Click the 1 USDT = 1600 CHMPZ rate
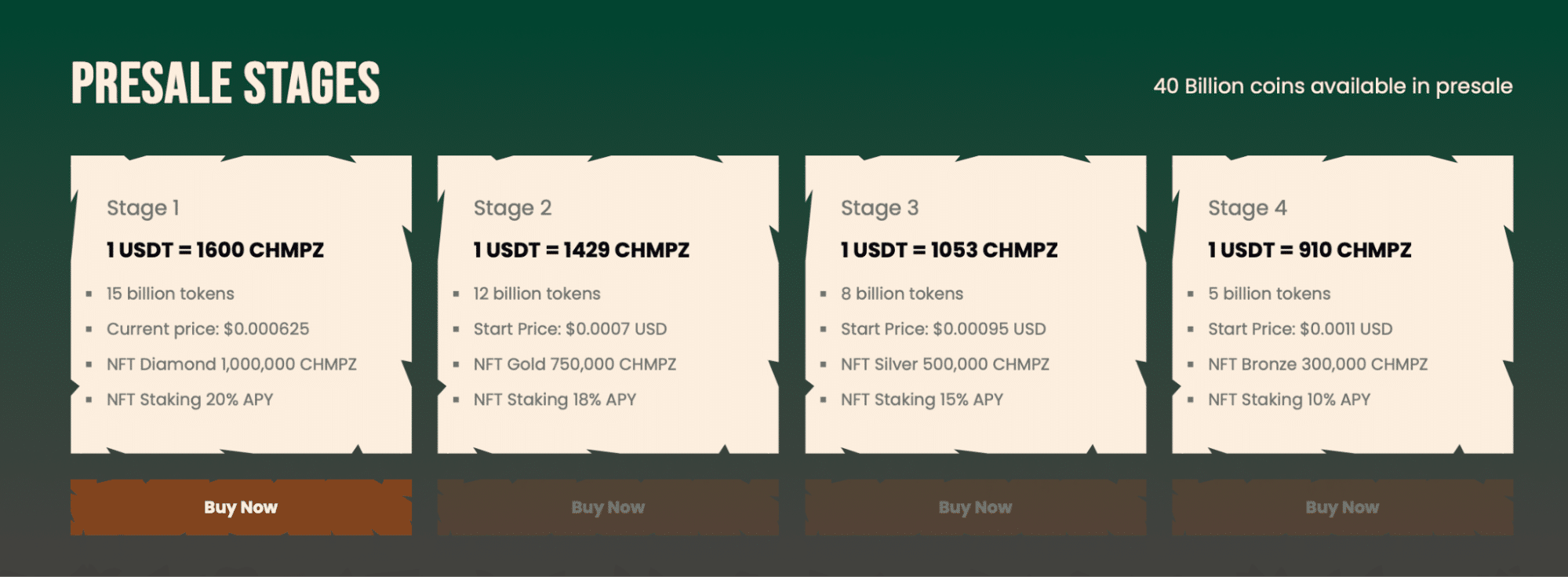Viewport: 1568px width, 577px height. click(x=215, y=250)
